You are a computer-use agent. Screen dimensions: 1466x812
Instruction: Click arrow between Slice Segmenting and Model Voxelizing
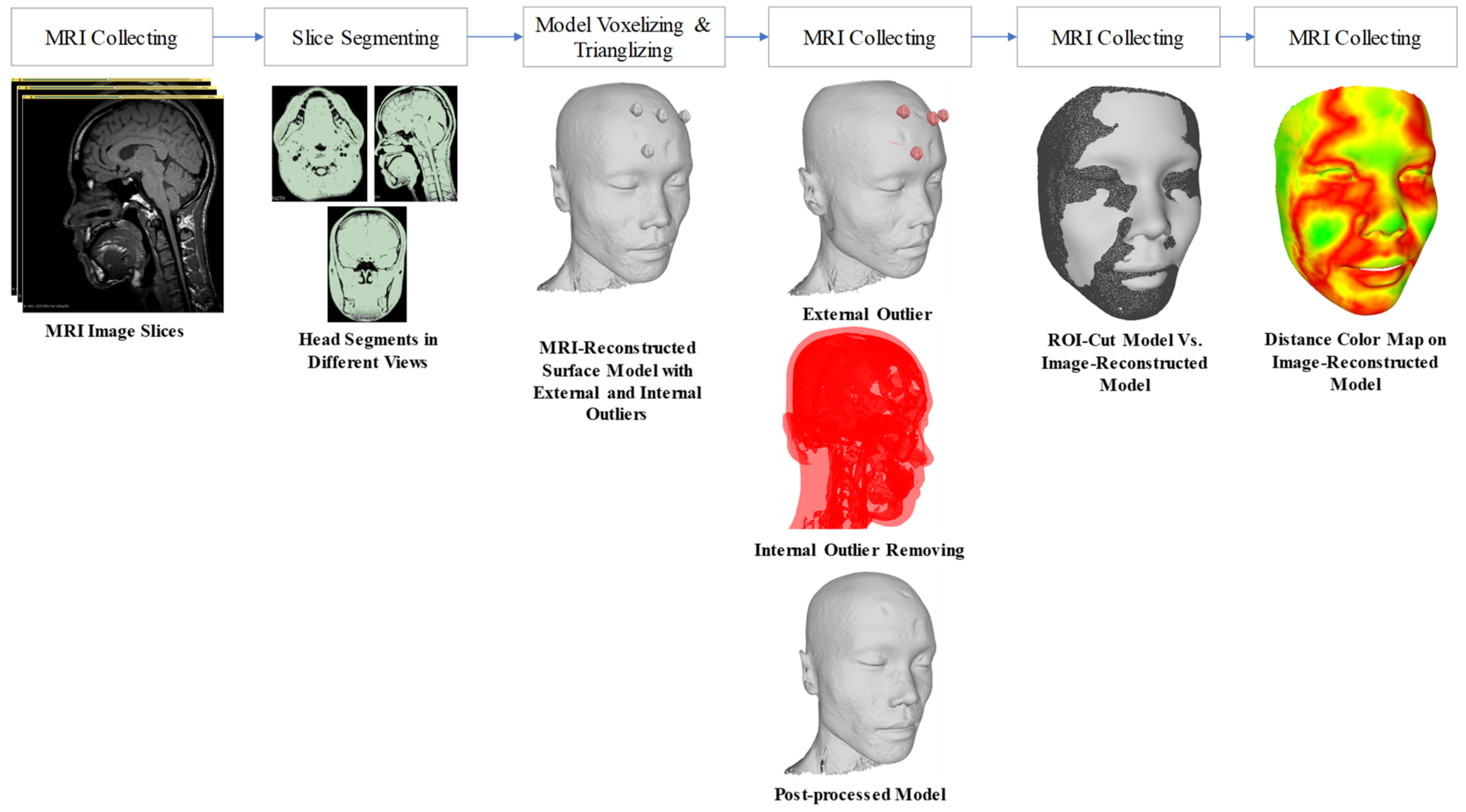494,37
